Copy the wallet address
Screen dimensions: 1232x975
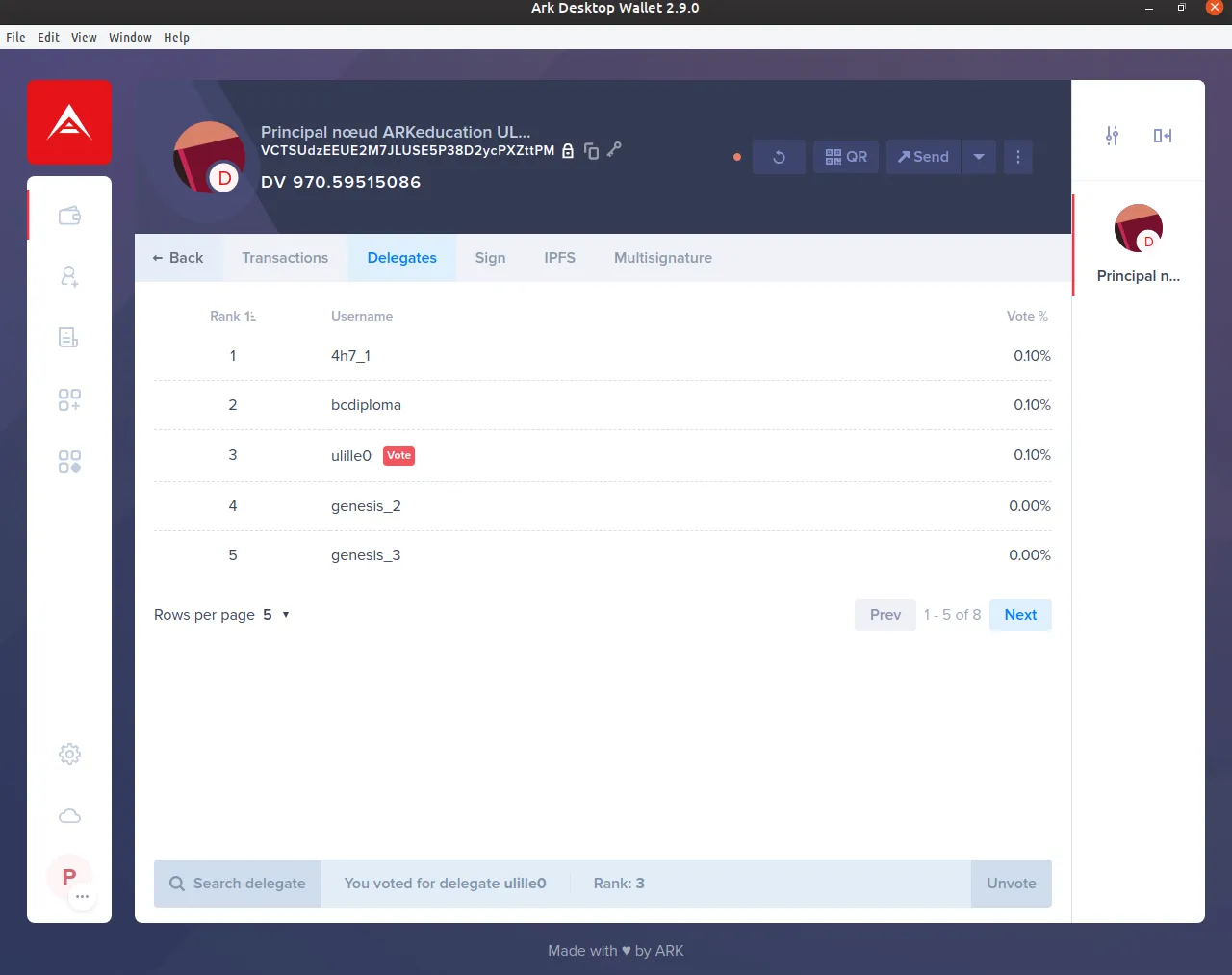tap(591, 151)
